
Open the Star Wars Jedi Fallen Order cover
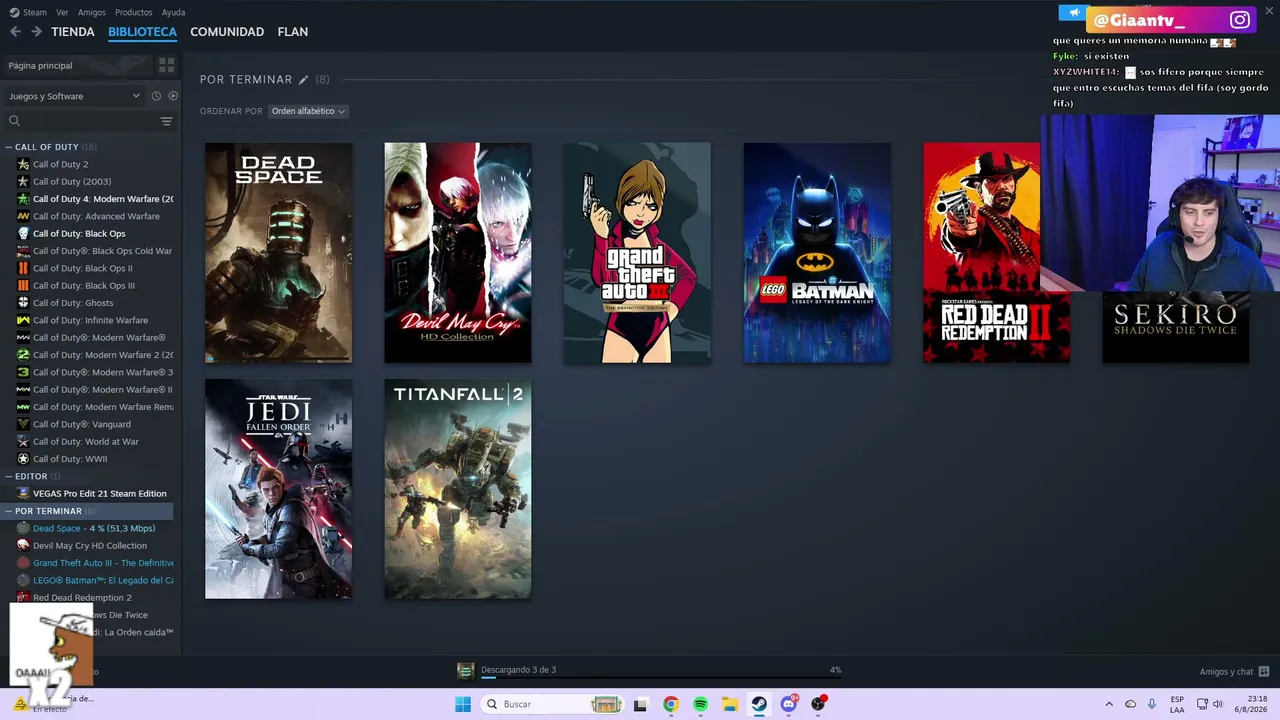(278, 489)
